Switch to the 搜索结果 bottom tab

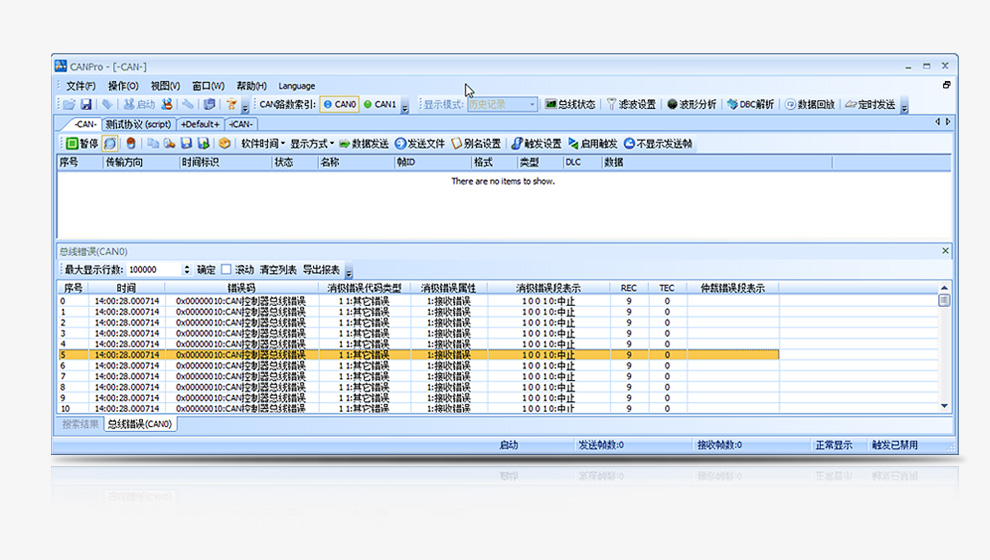click(80, 424)
